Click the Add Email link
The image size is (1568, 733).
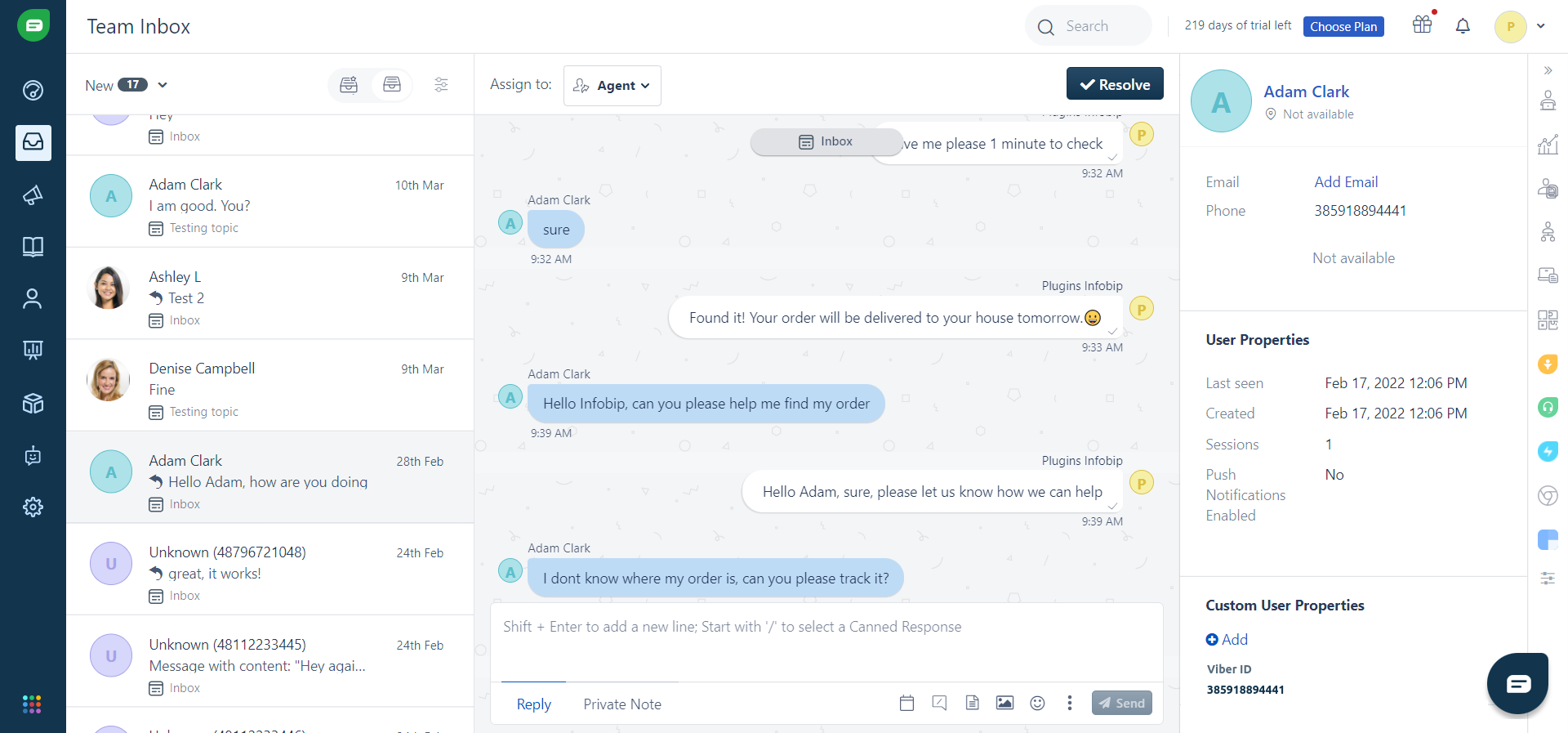coord(1346,182)
